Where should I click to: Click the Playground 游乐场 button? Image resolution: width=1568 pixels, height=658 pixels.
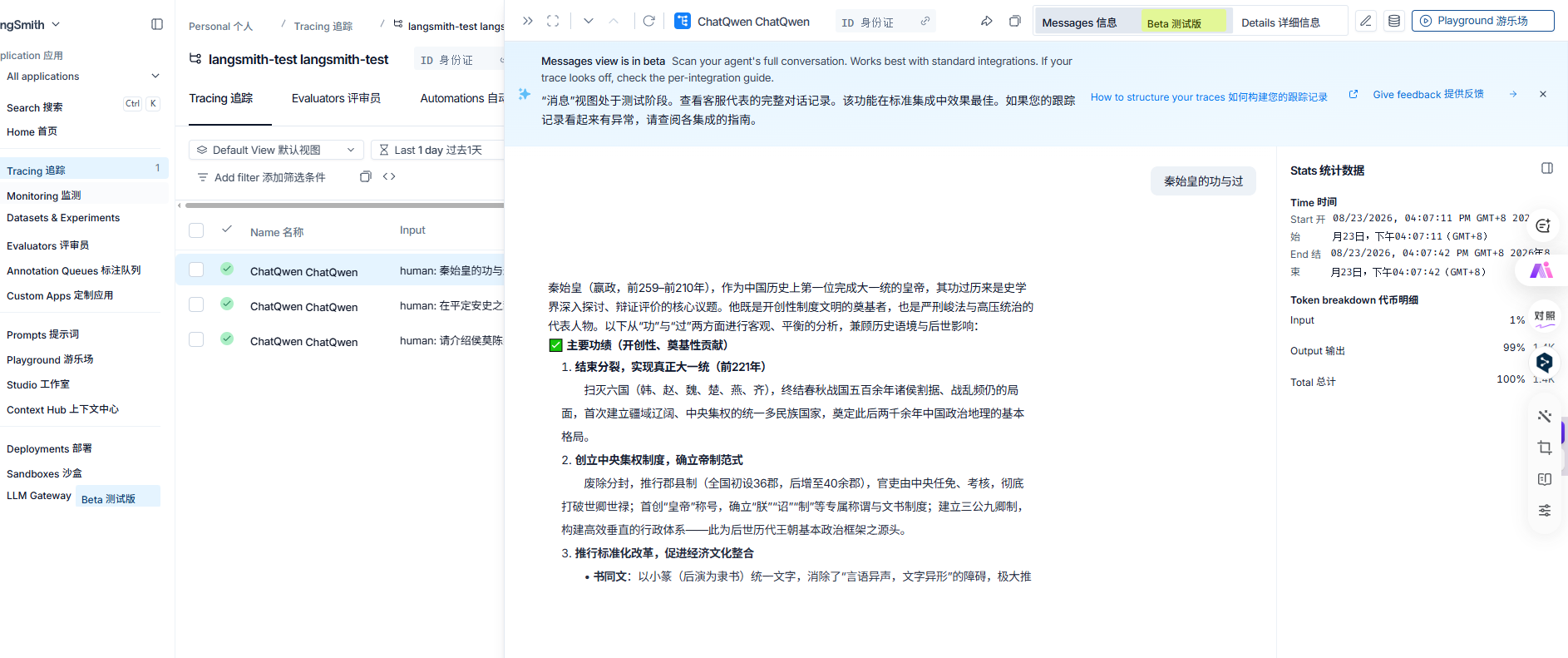tap(1482, 21)
